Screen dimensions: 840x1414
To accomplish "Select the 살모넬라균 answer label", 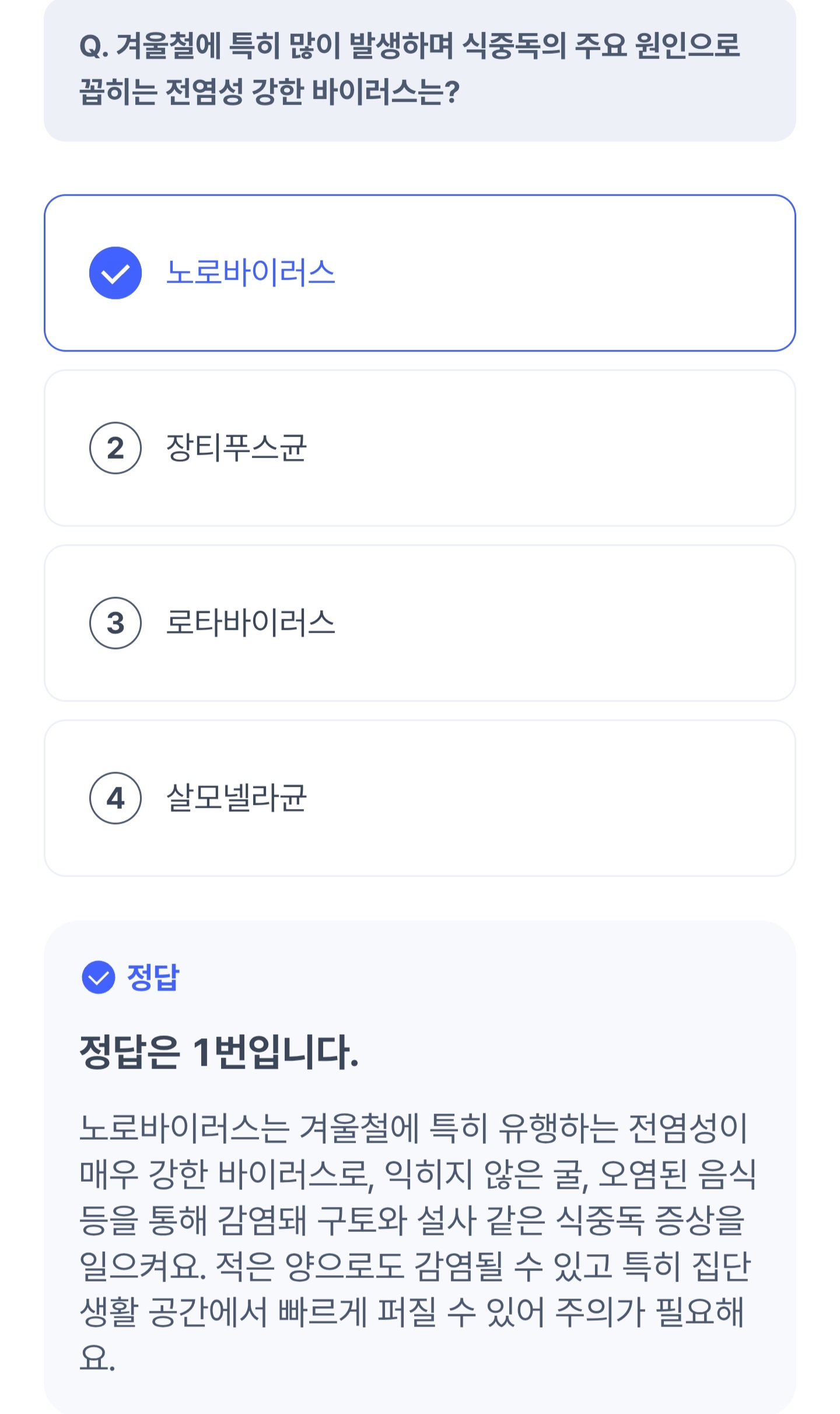I will point(236,798).
